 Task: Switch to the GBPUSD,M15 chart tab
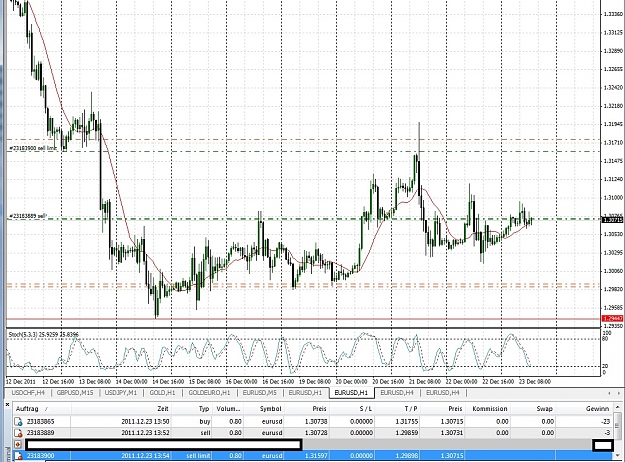75,393
